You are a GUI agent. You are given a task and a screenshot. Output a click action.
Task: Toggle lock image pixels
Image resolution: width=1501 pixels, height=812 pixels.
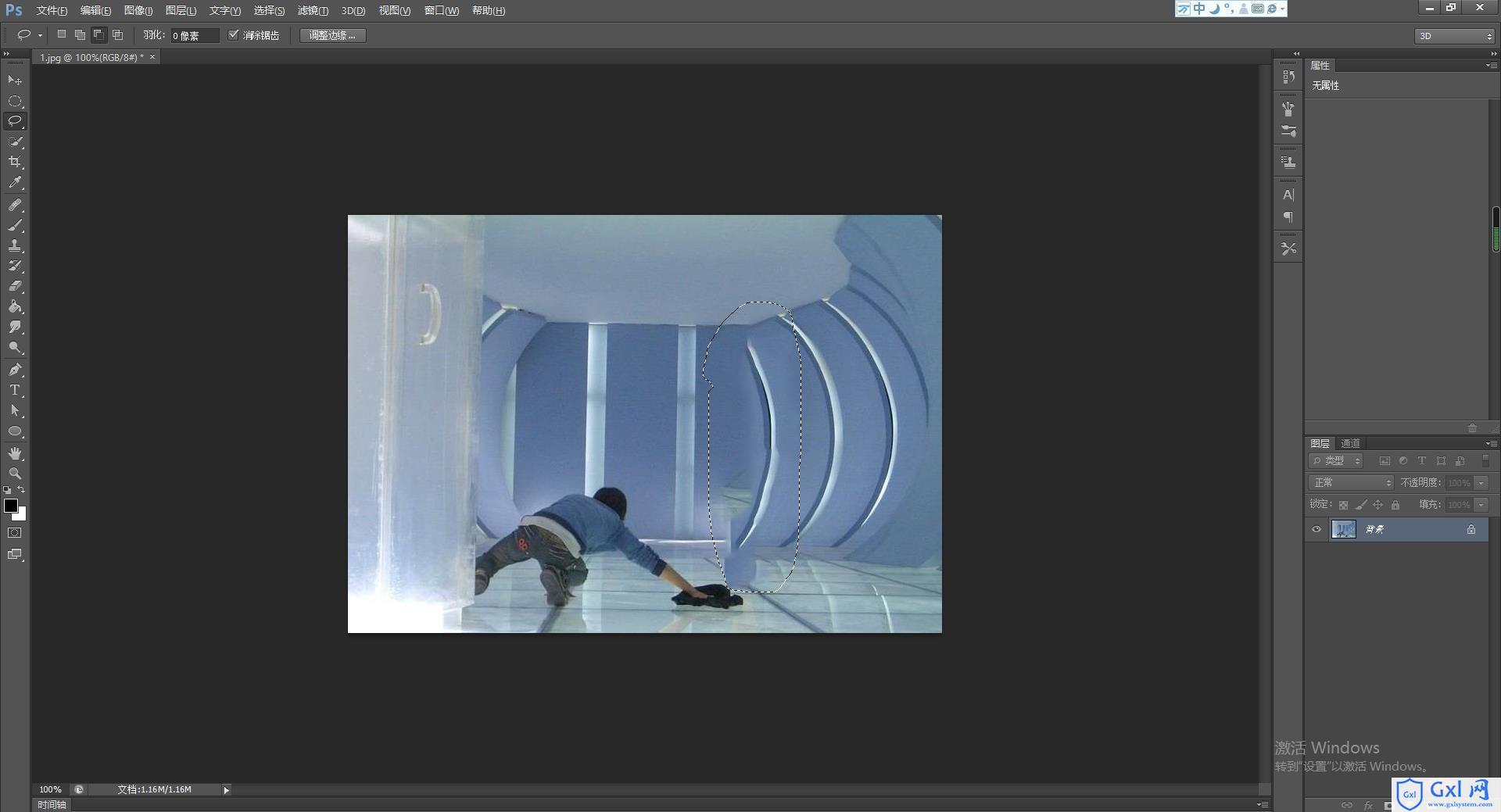click(1361, 505)
